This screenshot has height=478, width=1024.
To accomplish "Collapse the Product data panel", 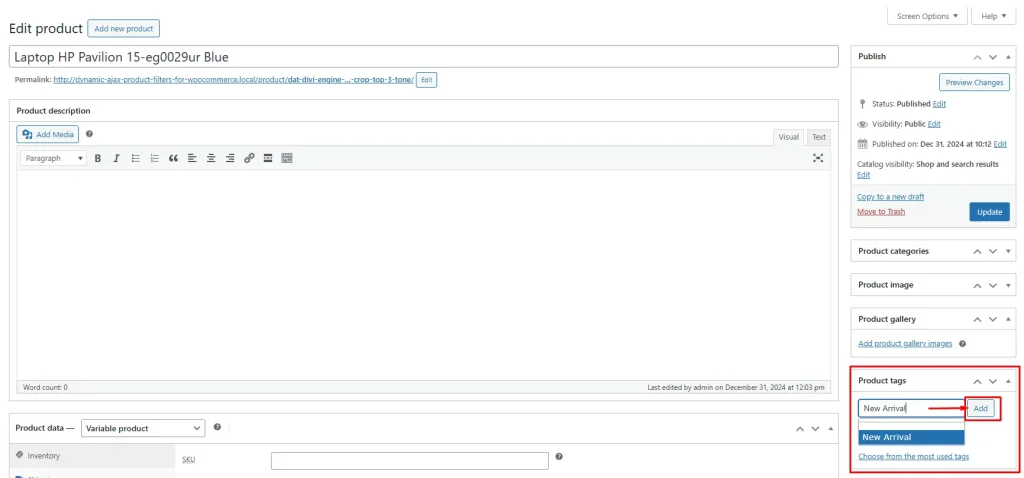I will 831,429.
